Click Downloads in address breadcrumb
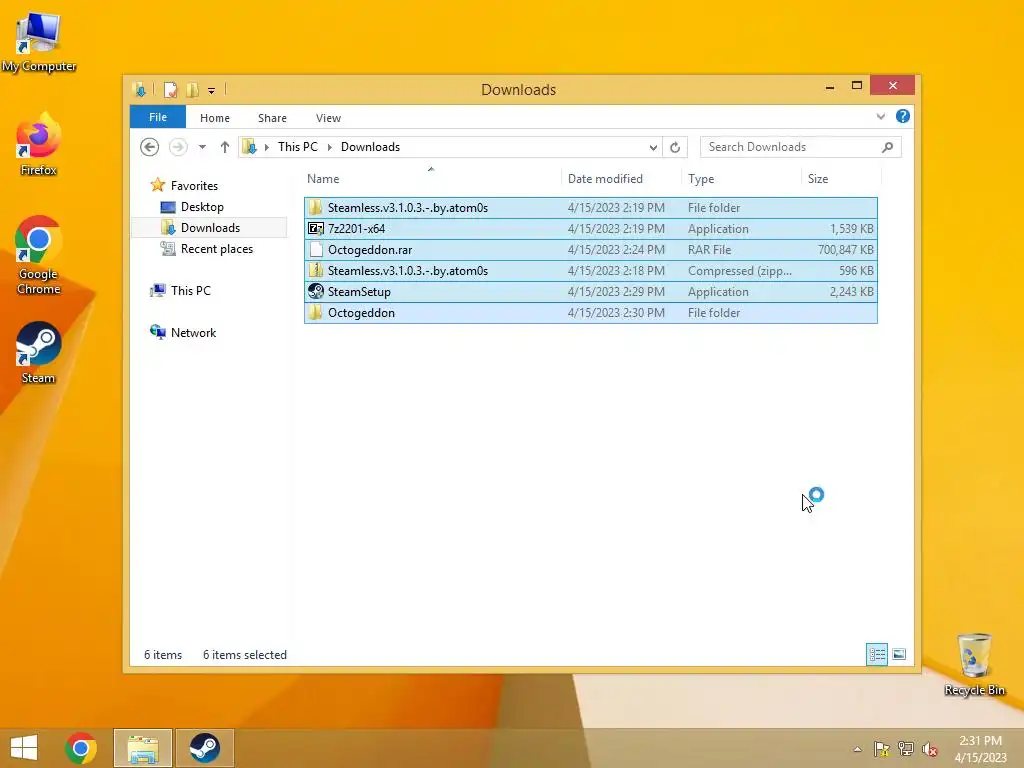 (370, 147)
